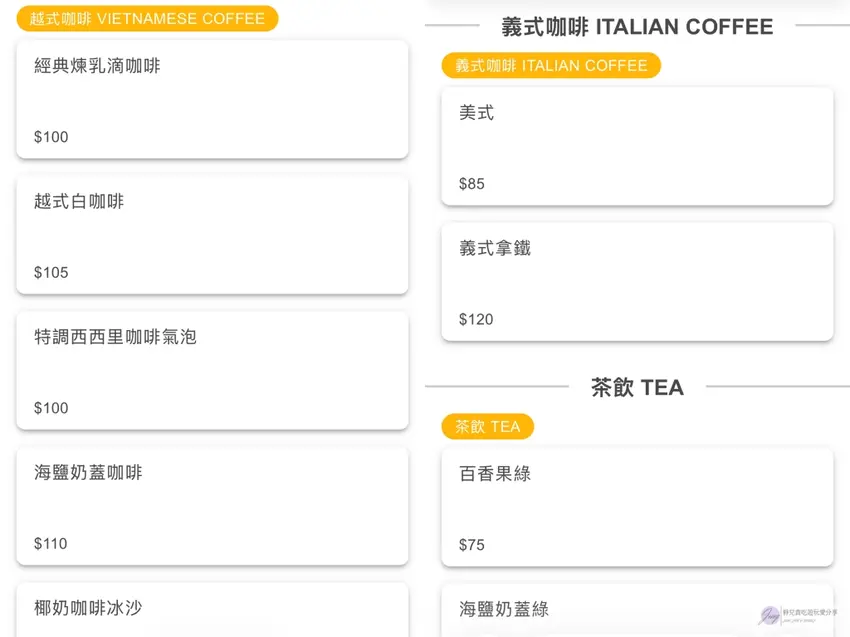The width and height of the screenshot is (850, 637).
Task: Click the $120 price under 義式拿鐵
Action: click(476, 320)
